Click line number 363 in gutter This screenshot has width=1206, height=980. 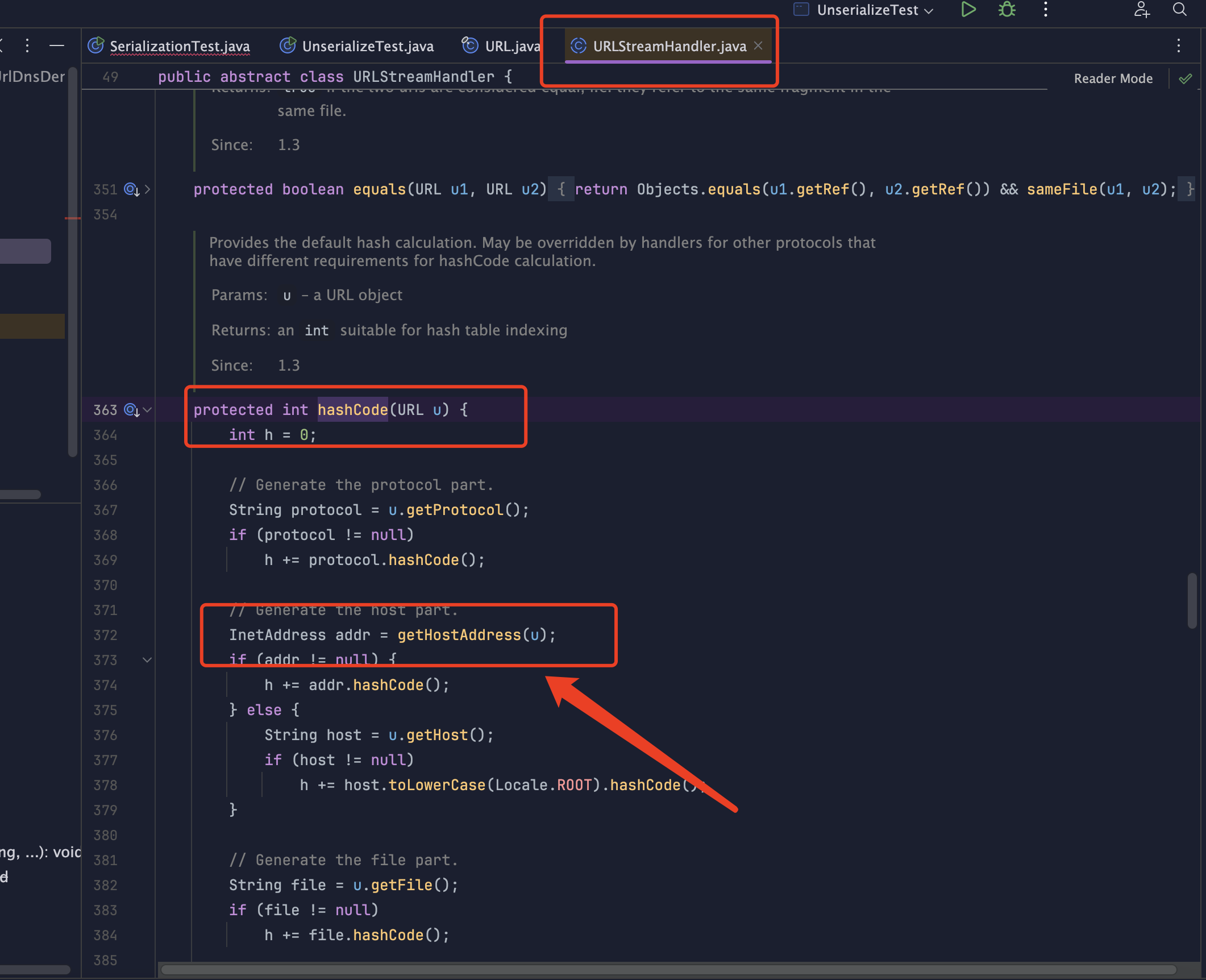(x=105, y=410)
